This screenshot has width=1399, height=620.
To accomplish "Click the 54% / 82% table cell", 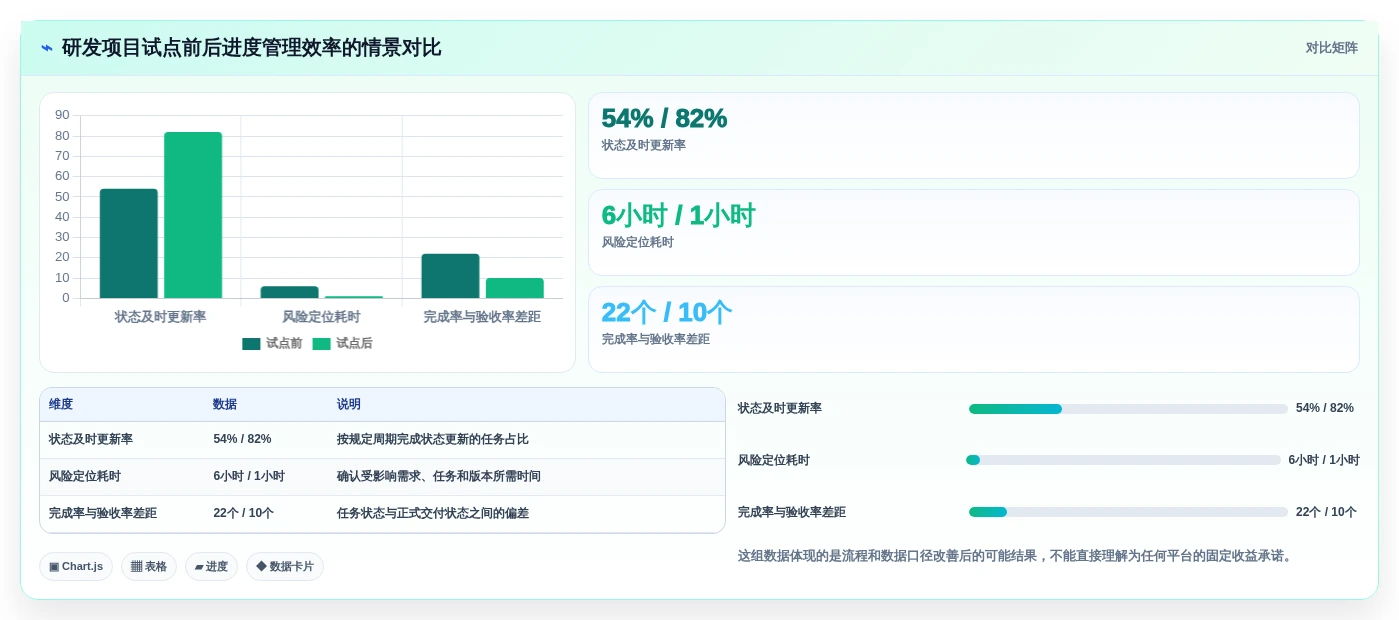I will point(242,439).
